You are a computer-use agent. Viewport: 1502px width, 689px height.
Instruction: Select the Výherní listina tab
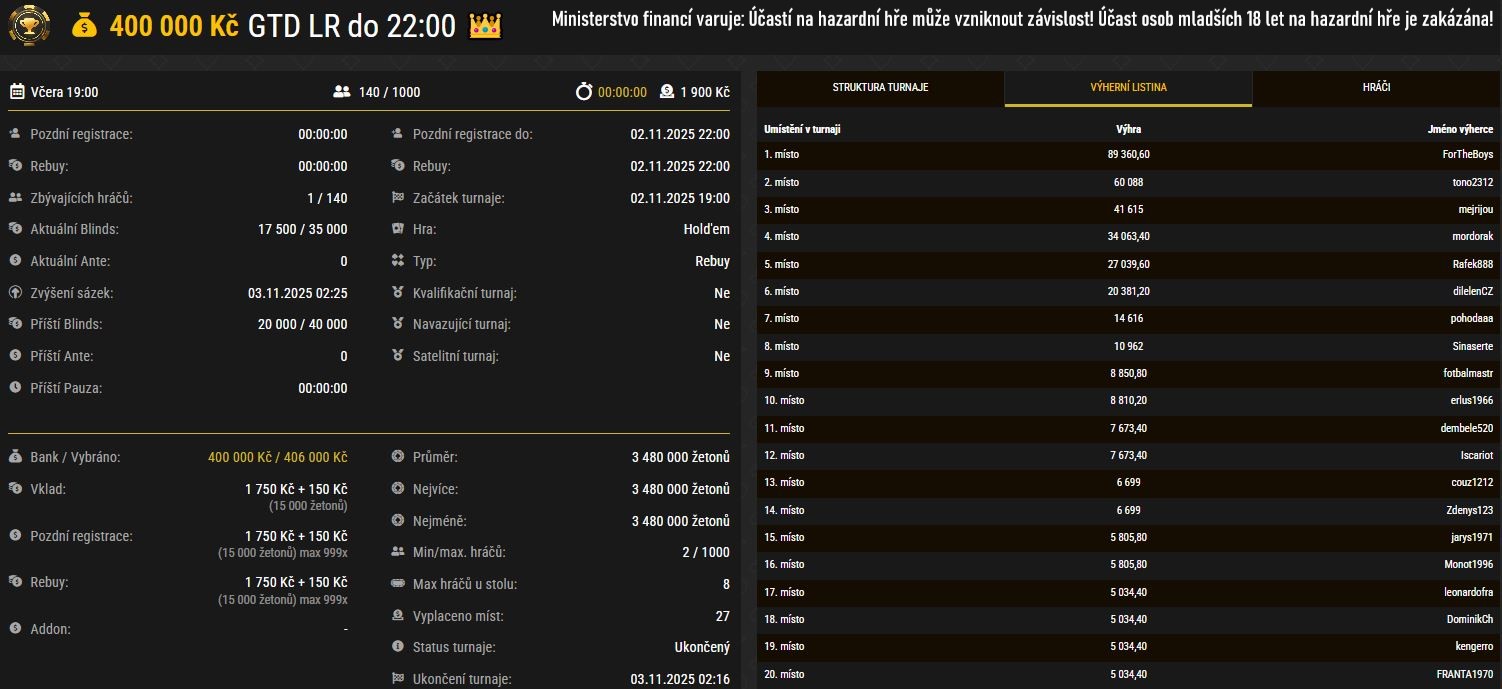point(1128,88)
